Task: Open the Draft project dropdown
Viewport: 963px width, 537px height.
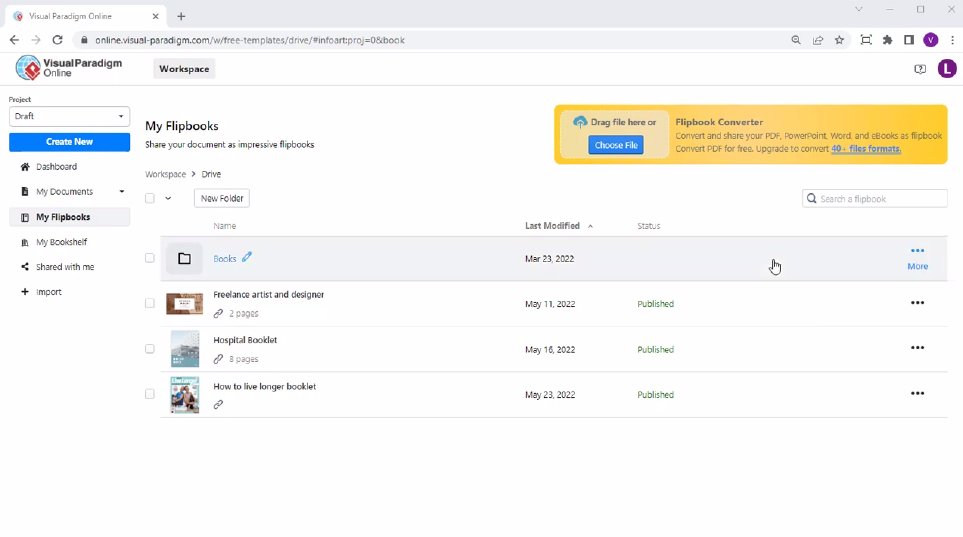Action: point(69,116)
